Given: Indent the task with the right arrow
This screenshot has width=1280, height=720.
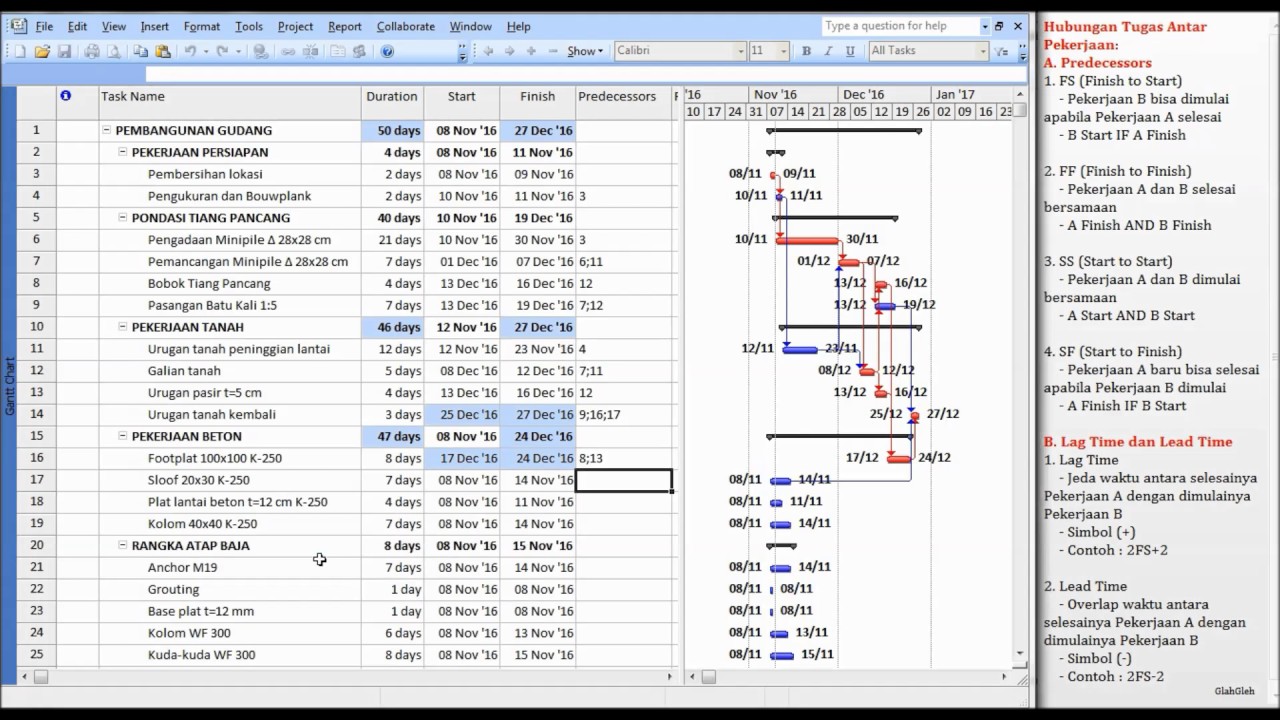Looking at the screenshot, I should pyautogui.click(x=509, y=51).
